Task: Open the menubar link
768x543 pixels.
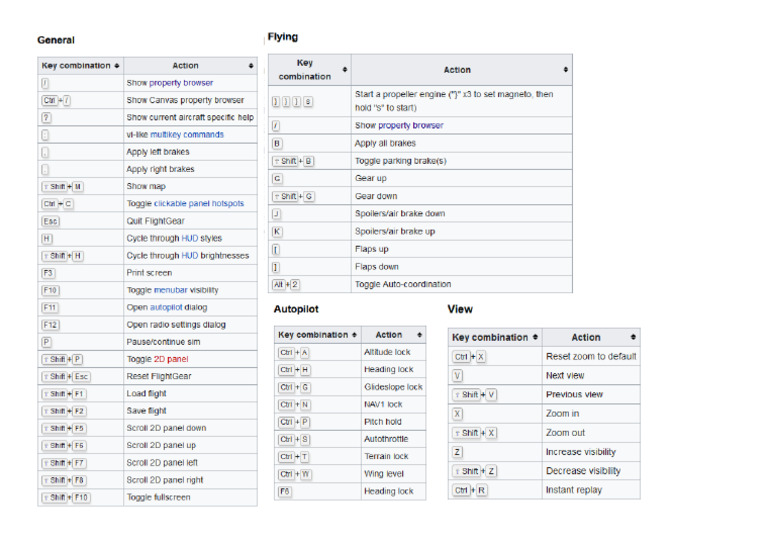Action: point(172,290)
